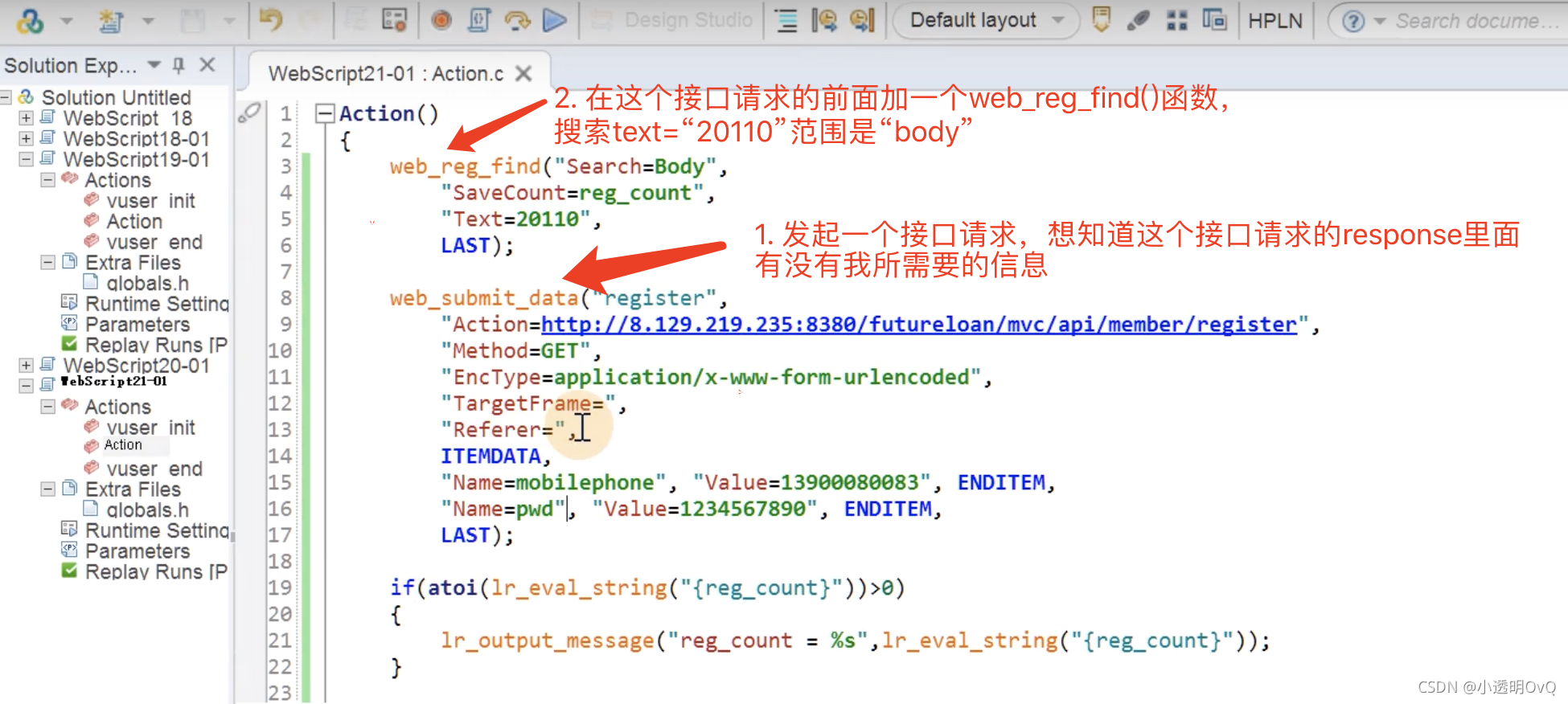1568x704 pixels.
Task: Select the Solution Untitled tree item
Action: pyautogui.click(x=116, y=97)
